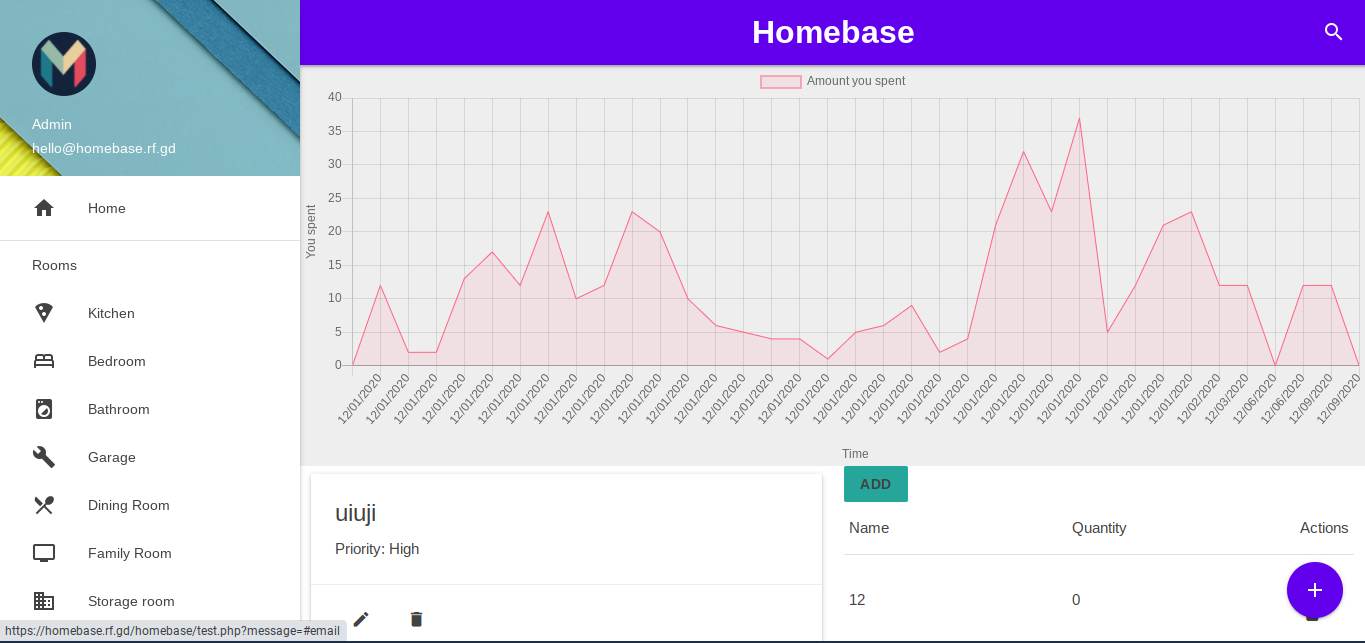
Task: Select the Storage room building icon
Action: click(x=44, y=601)
